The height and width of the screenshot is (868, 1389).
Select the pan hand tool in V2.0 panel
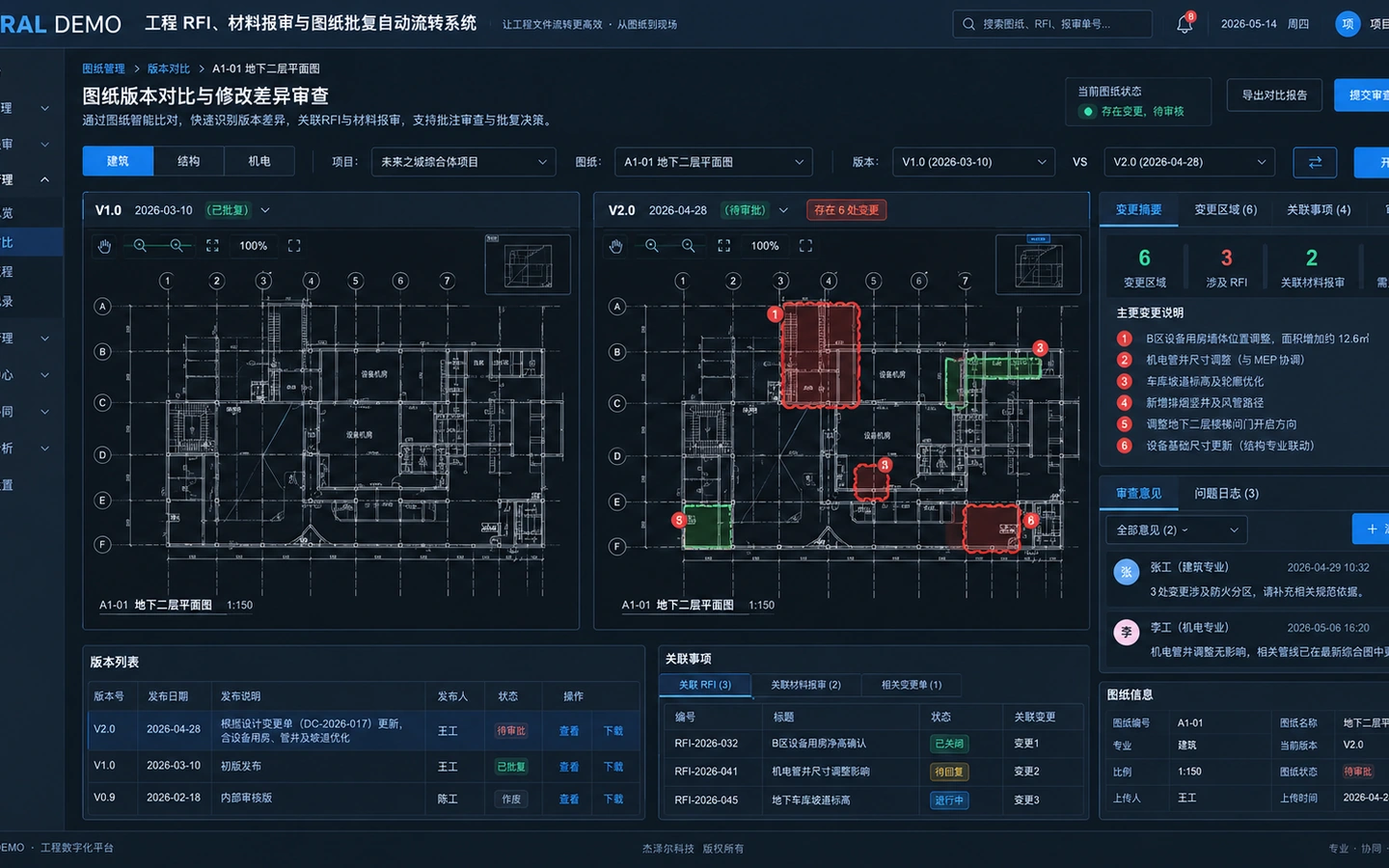point(615,246)
